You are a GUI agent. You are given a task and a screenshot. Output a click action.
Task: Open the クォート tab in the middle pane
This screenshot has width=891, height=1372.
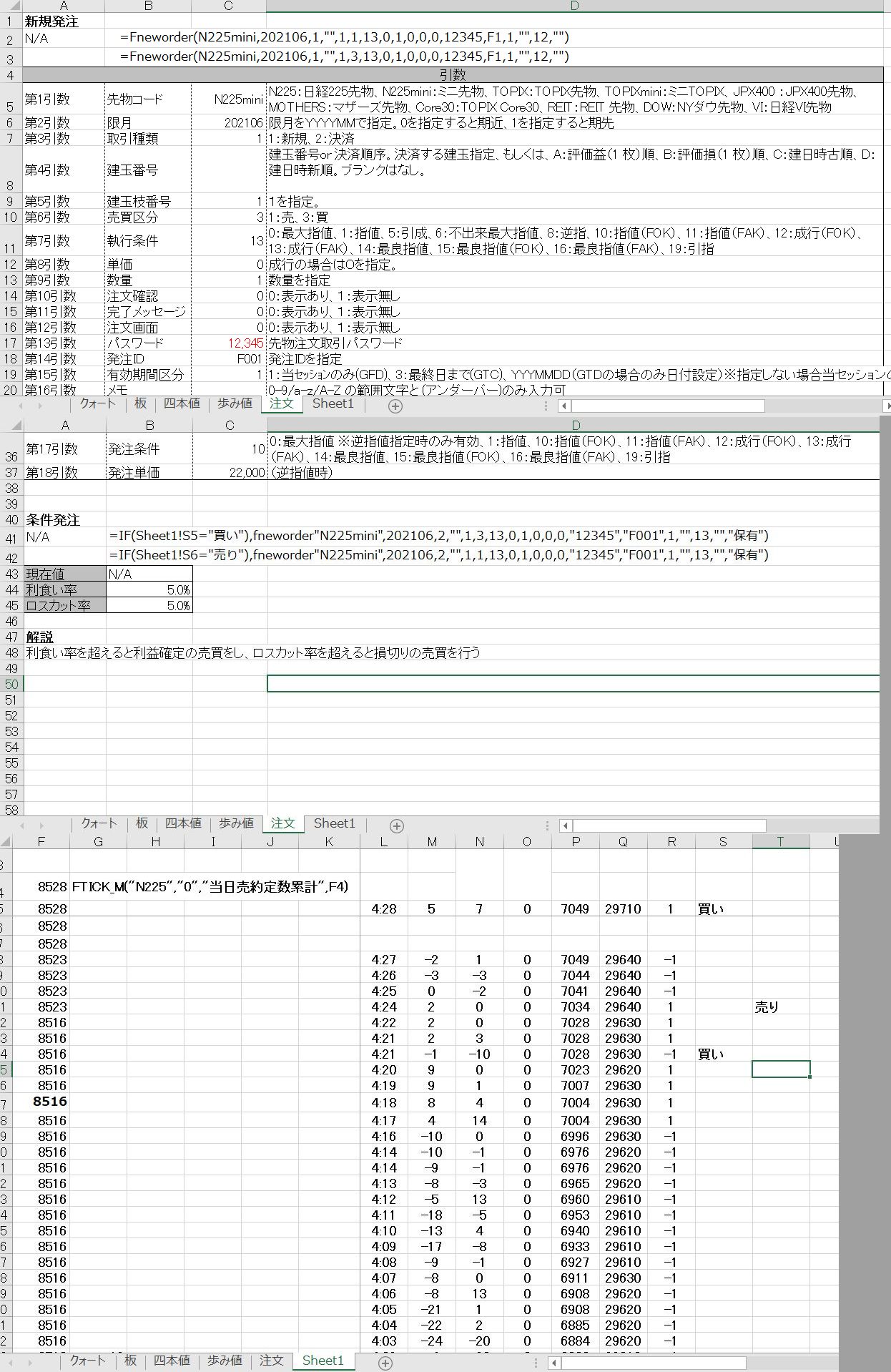coord(99,823)
